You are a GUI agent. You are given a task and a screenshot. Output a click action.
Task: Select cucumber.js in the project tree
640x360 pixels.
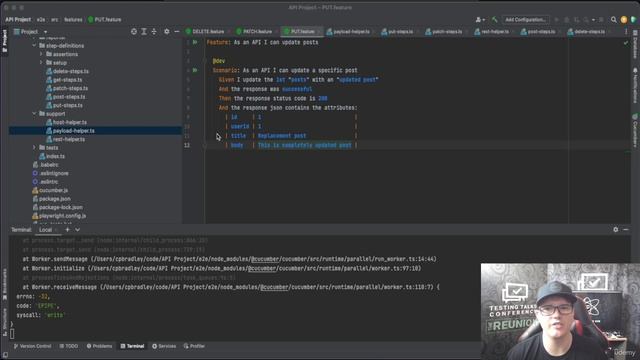50,190
